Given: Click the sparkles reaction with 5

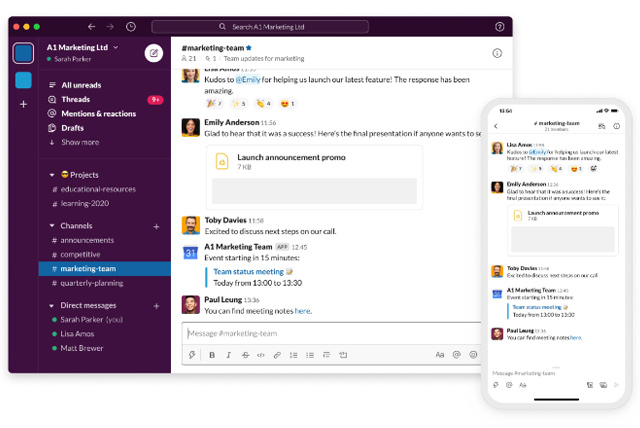Looking at the screenshot, I should pyautogui.click(x=238, y=104).
